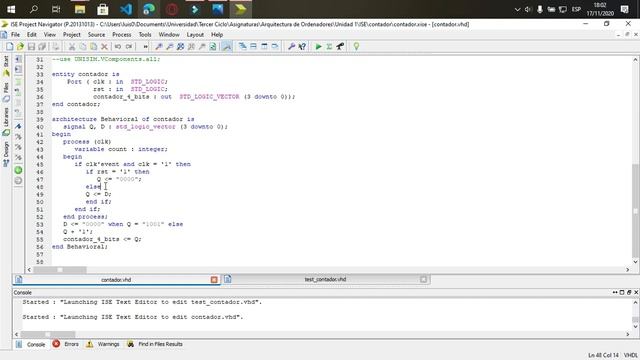640x360 pixels.
Task: Open the Tools menu
Action: click(145, 35)
